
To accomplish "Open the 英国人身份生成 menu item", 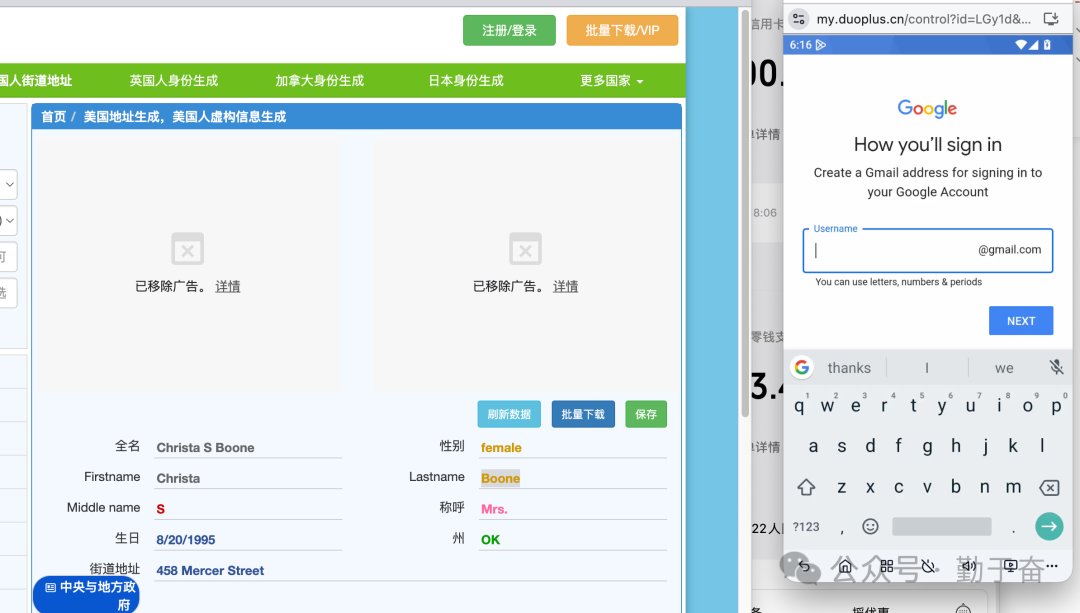I will pos(174,81).
